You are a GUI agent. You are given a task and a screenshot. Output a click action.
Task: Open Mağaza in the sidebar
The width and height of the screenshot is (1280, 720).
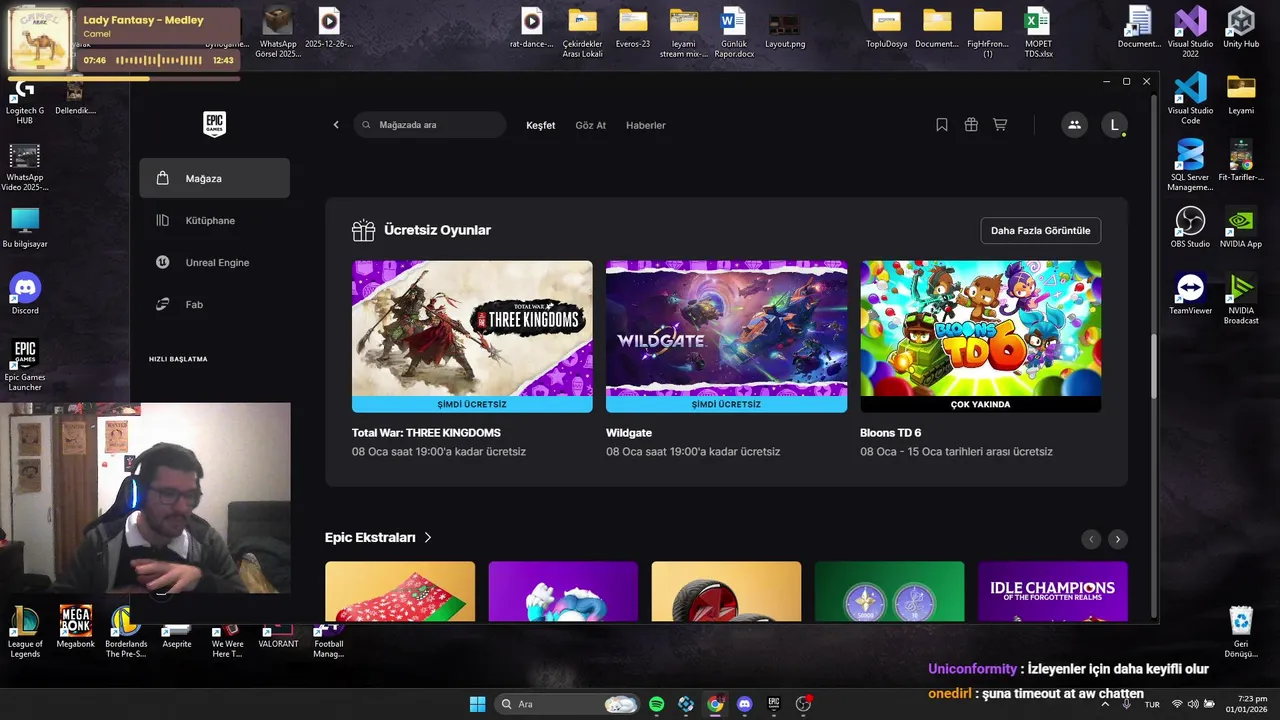pyautogui.click(x=215, y=178)
